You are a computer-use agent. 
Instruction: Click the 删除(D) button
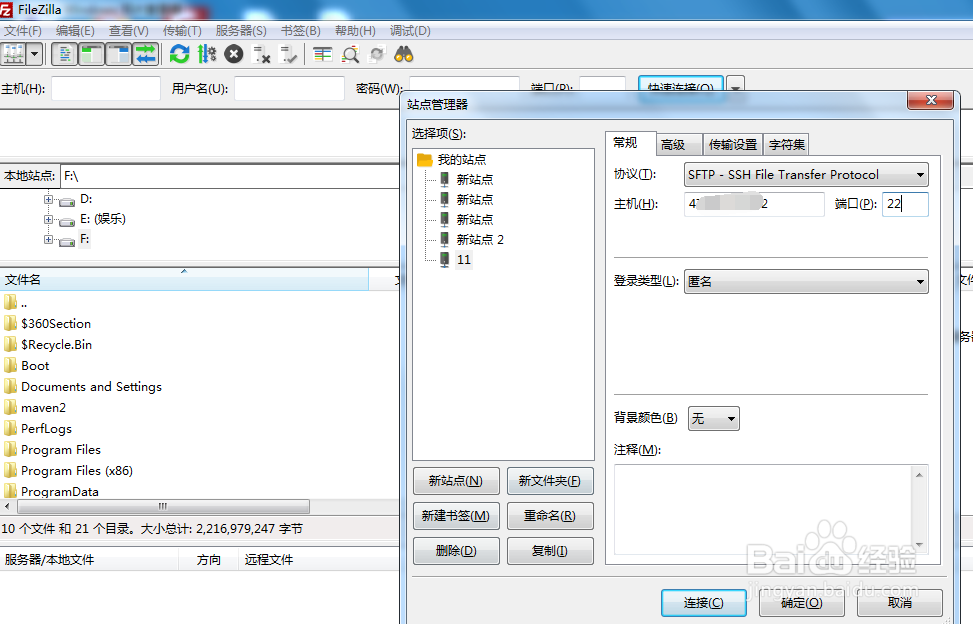pos(456,551)
